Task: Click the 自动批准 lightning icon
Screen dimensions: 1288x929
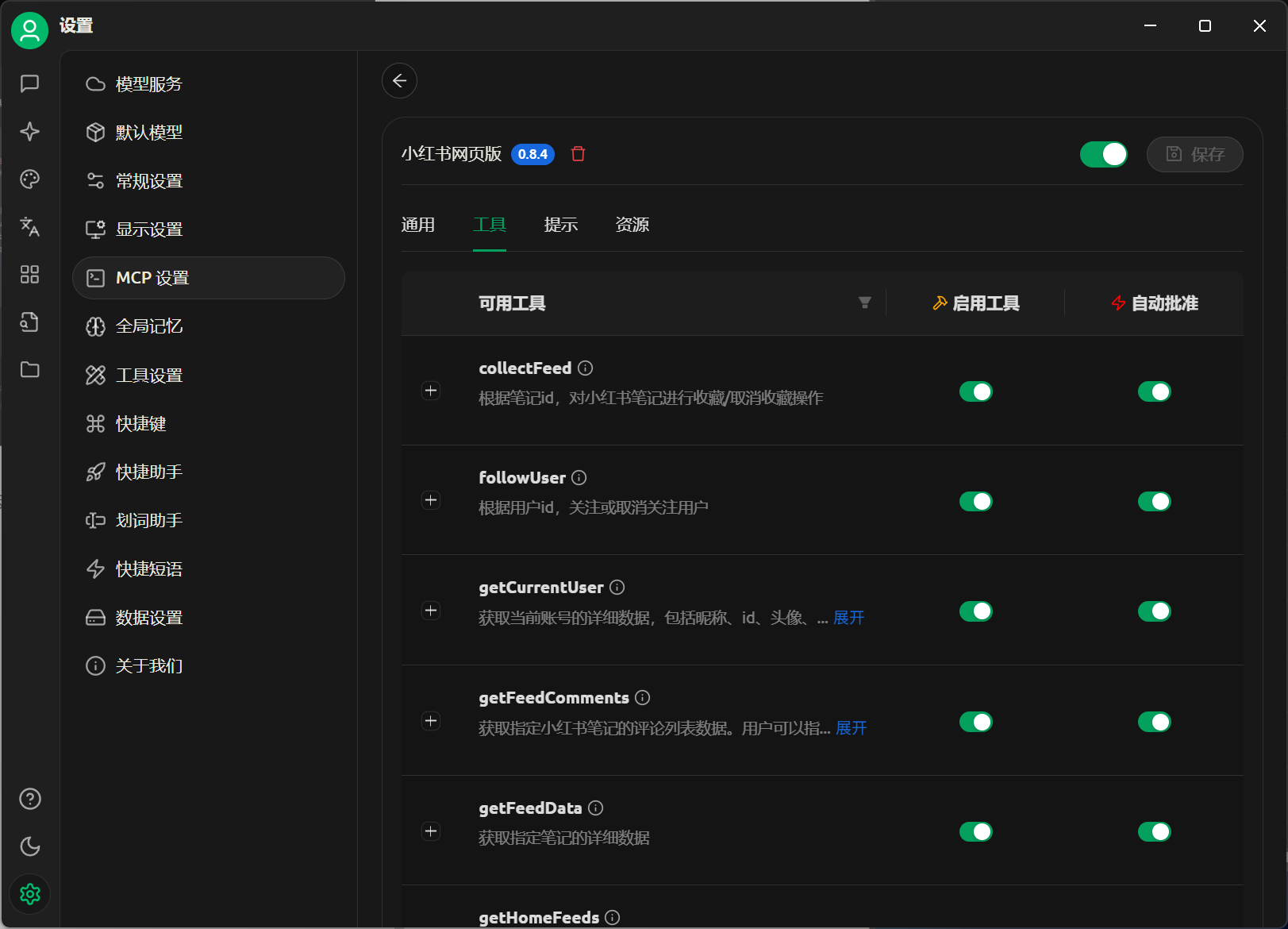Action: click(x=1119, y=303)
